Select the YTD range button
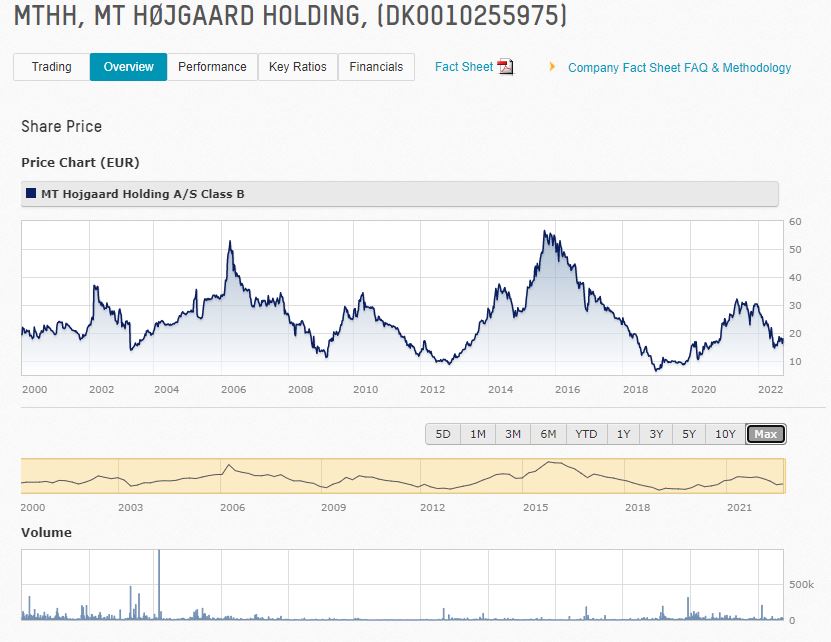 coord(586,434)
